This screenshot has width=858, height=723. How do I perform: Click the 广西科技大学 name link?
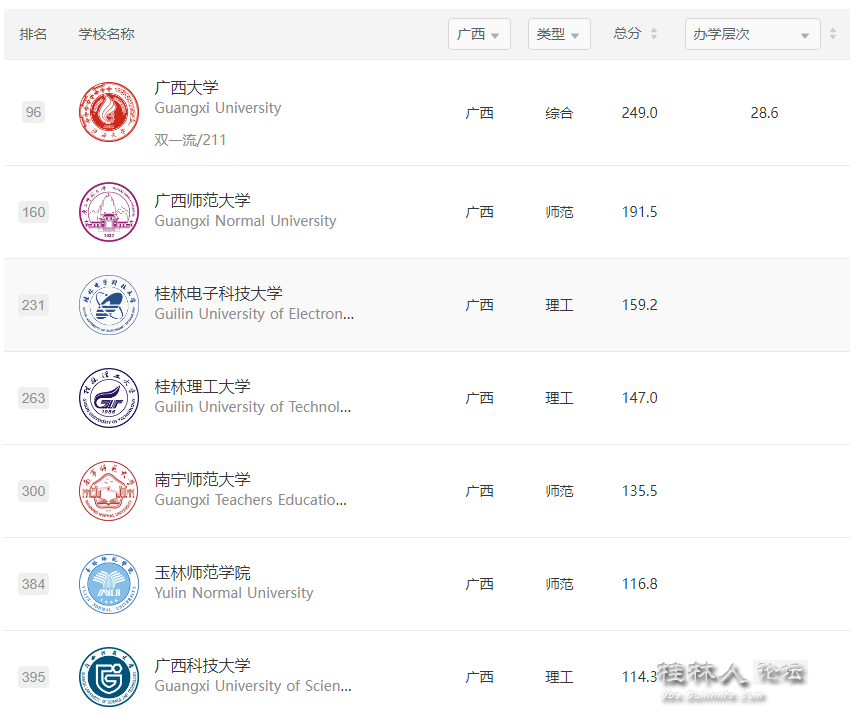(x=202, y=666)
